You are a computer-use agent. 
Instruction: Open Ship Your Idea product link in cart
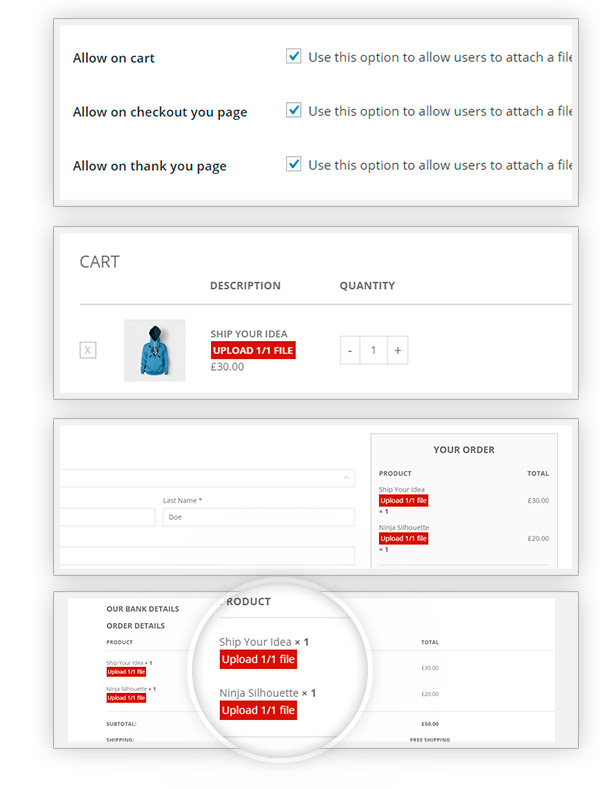tap(246, 334)
